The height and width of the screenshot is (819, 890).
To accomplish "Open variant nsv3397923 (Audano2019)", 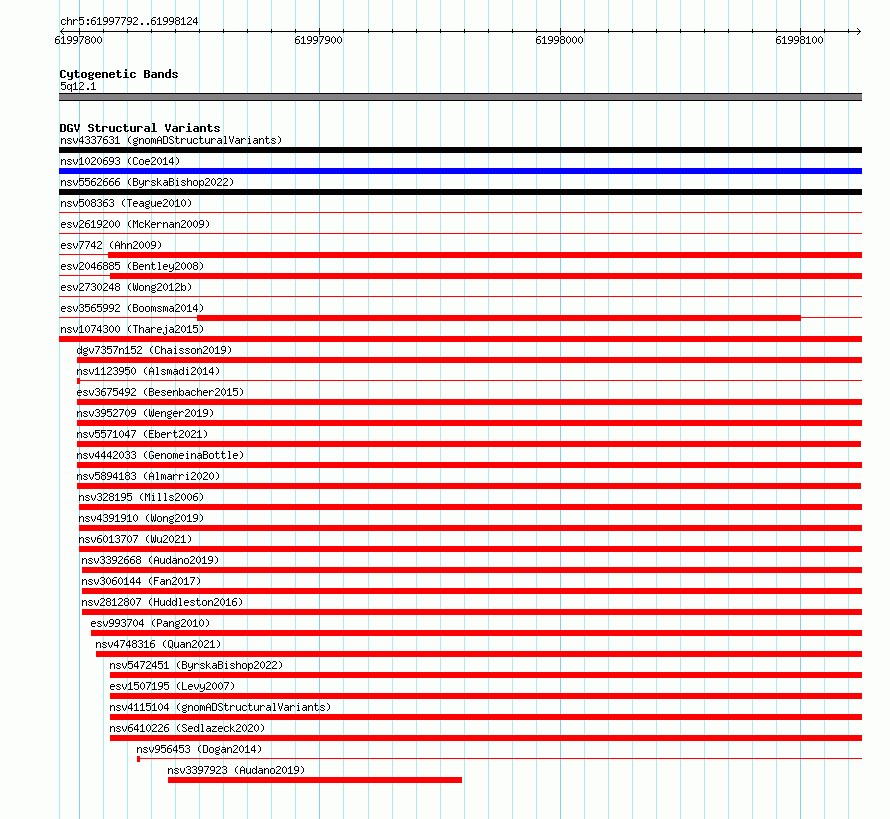I will click(x=236, y=770).
